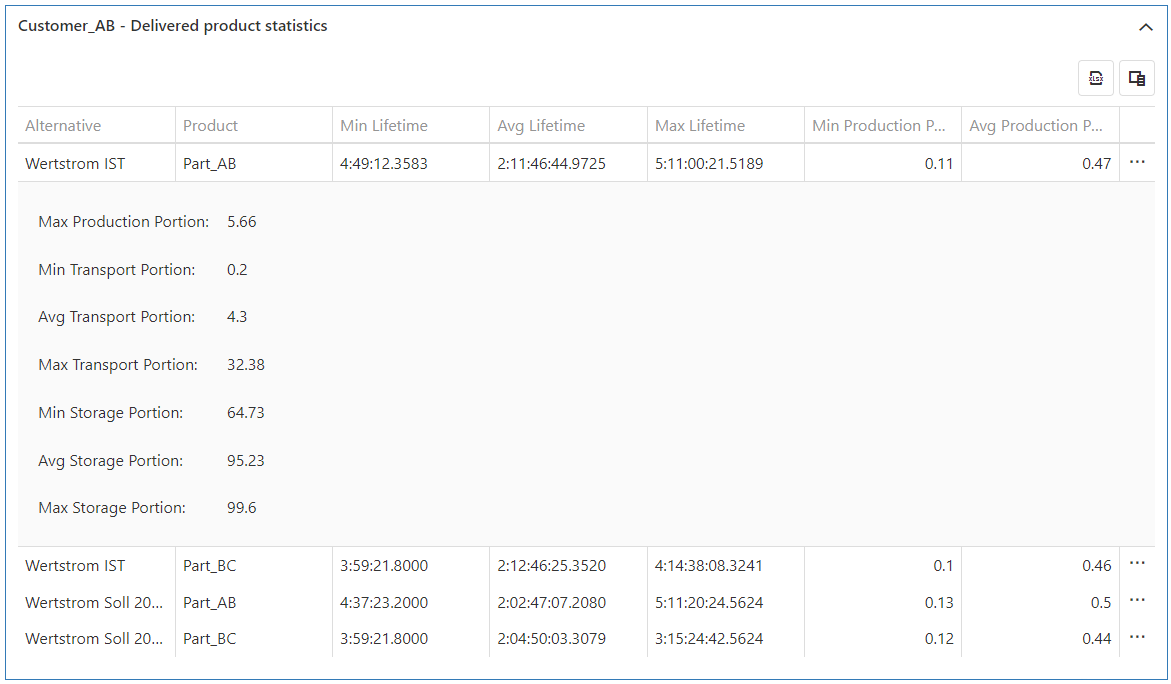Export the statistics table to xlsx
The image size is (1171, 684).
point(1095,77)
